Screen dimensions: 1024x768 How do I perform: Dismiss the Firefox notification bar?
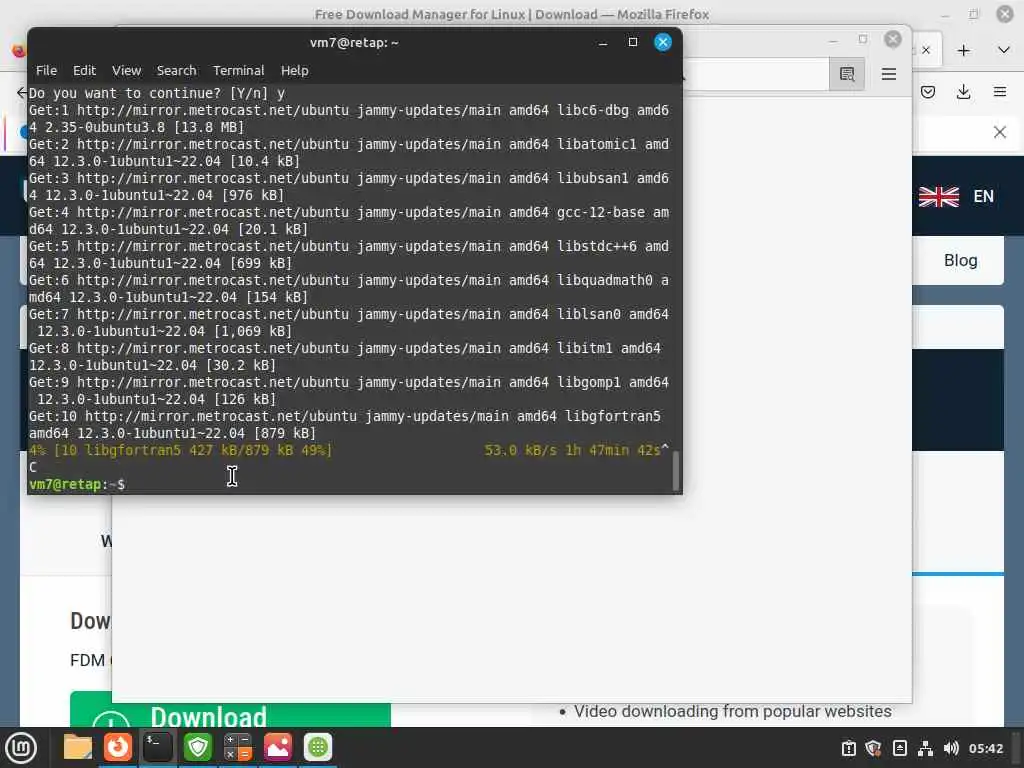tap(999, 132)
